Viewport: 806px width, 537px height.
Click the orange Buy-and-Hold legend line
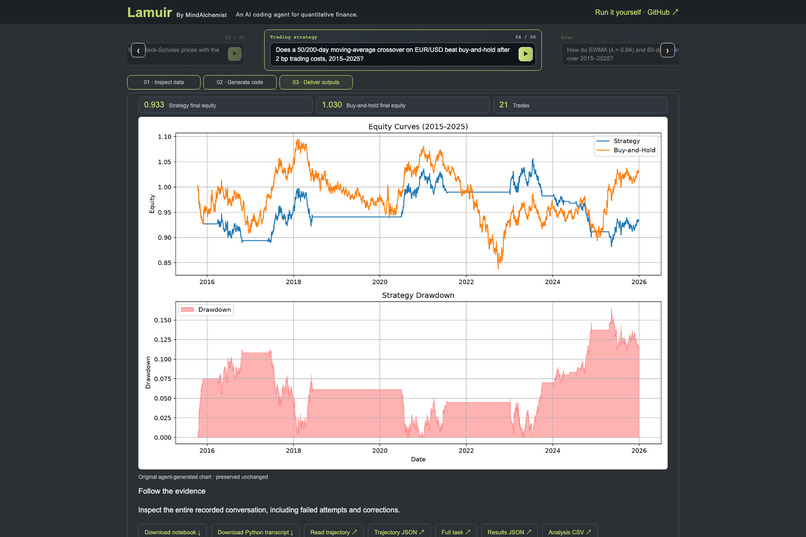click(602, 150)
